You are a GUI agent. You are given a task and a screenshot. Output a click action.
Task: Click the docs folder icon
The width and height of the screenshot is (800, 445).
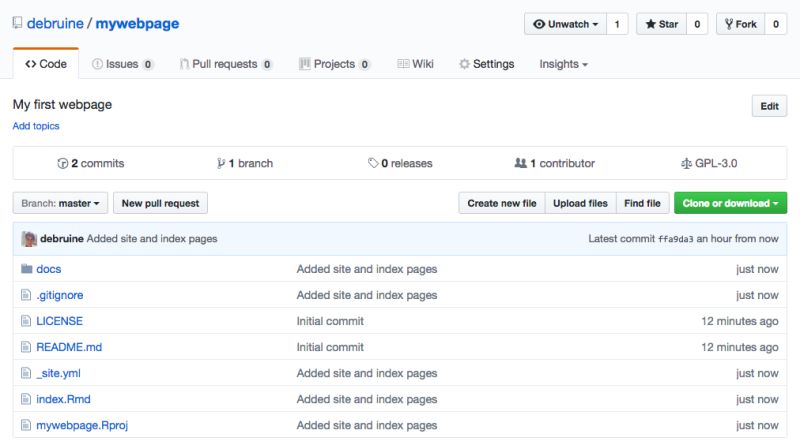click(x=27, y=268)
